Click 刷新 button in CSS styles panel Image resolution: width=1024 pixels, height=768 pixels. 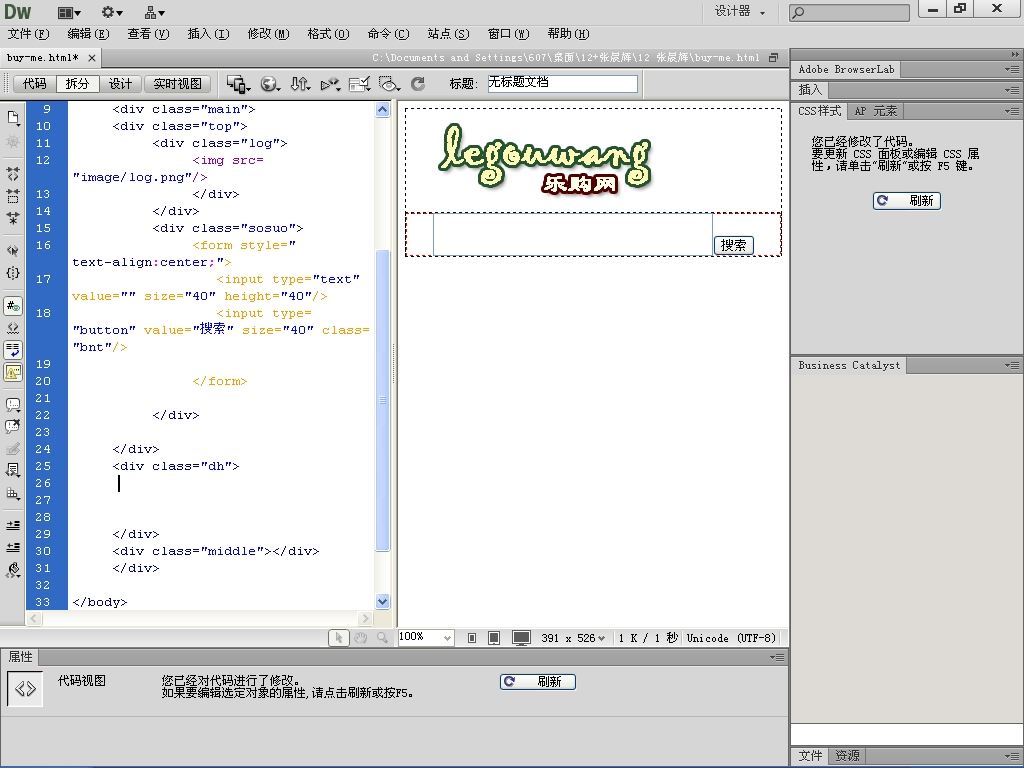[906, 201]
